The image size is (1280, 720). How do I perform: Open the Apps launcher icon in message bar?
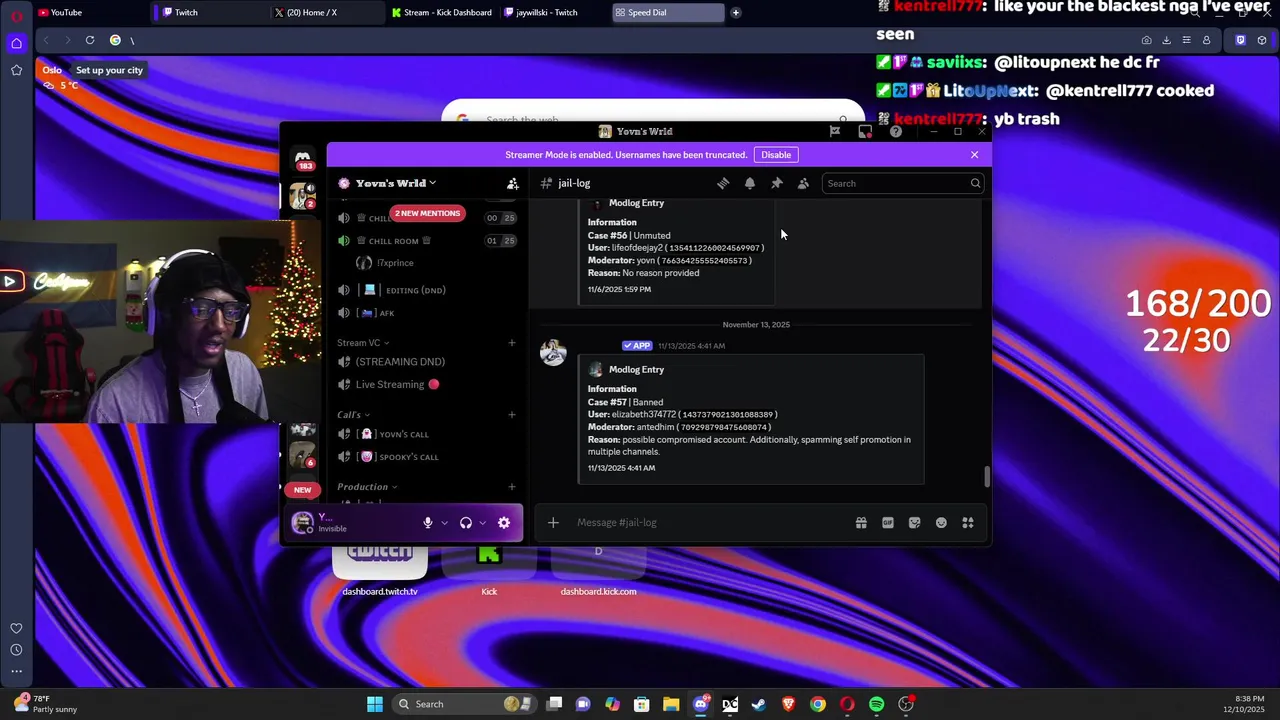(x=968, y=522)
